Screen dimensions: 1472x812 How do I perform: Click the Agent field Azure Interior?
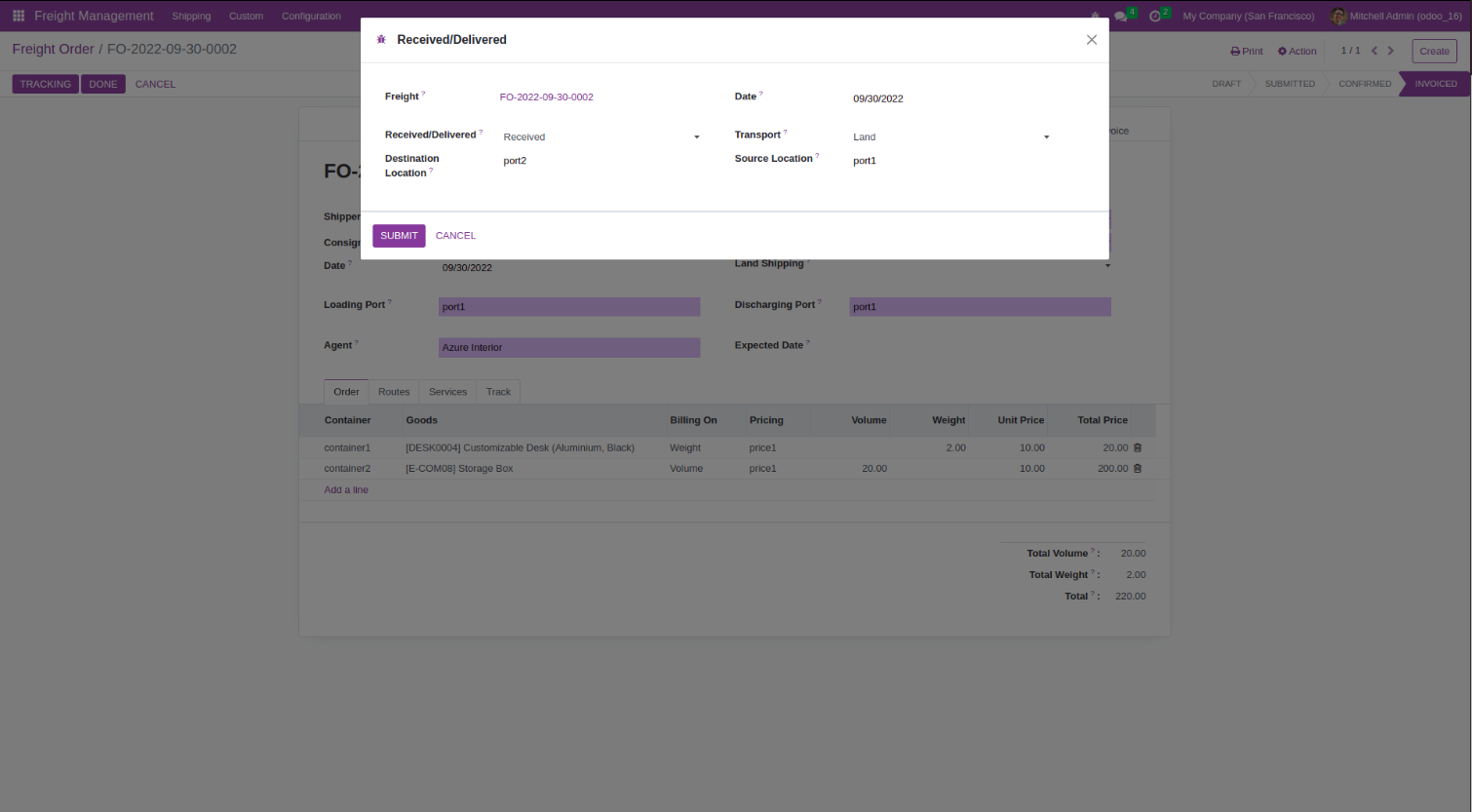pos(569,348)
